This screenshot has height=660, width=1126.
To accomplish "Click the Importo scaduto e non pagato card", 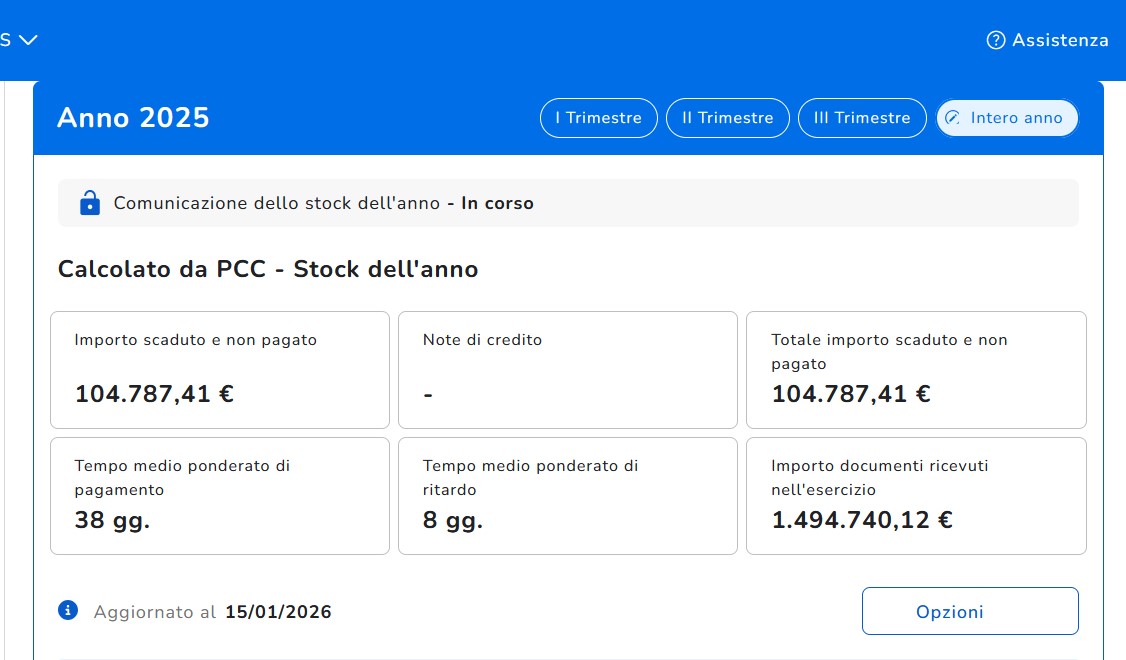I will [220, 369].
